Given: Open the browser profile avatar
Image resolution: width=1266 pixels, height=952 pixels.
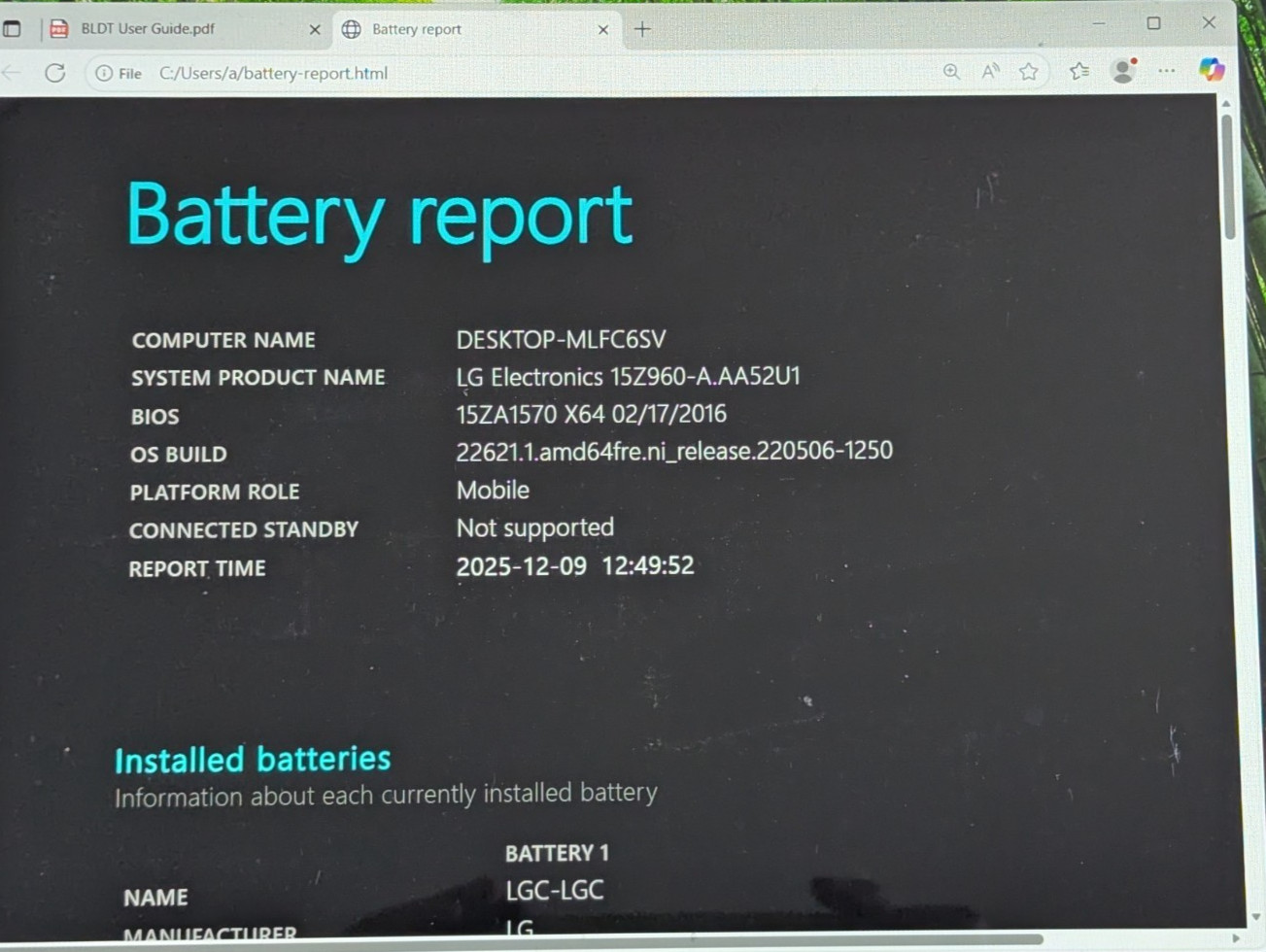Looking at the screenshot, I should click(x=1123, y=70).
